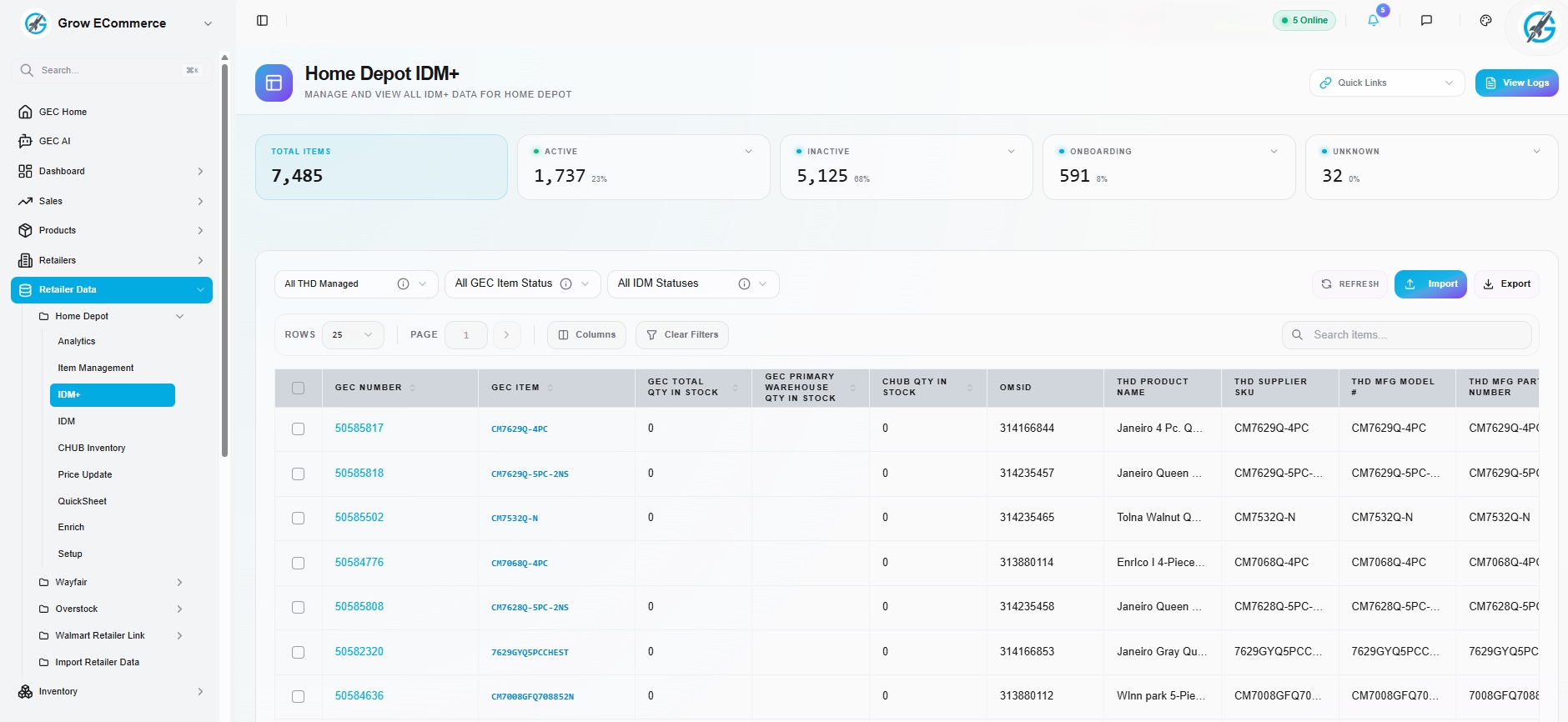Sort by GEC Item column arrows
The image size is (1568, 722).
point(550,388)
